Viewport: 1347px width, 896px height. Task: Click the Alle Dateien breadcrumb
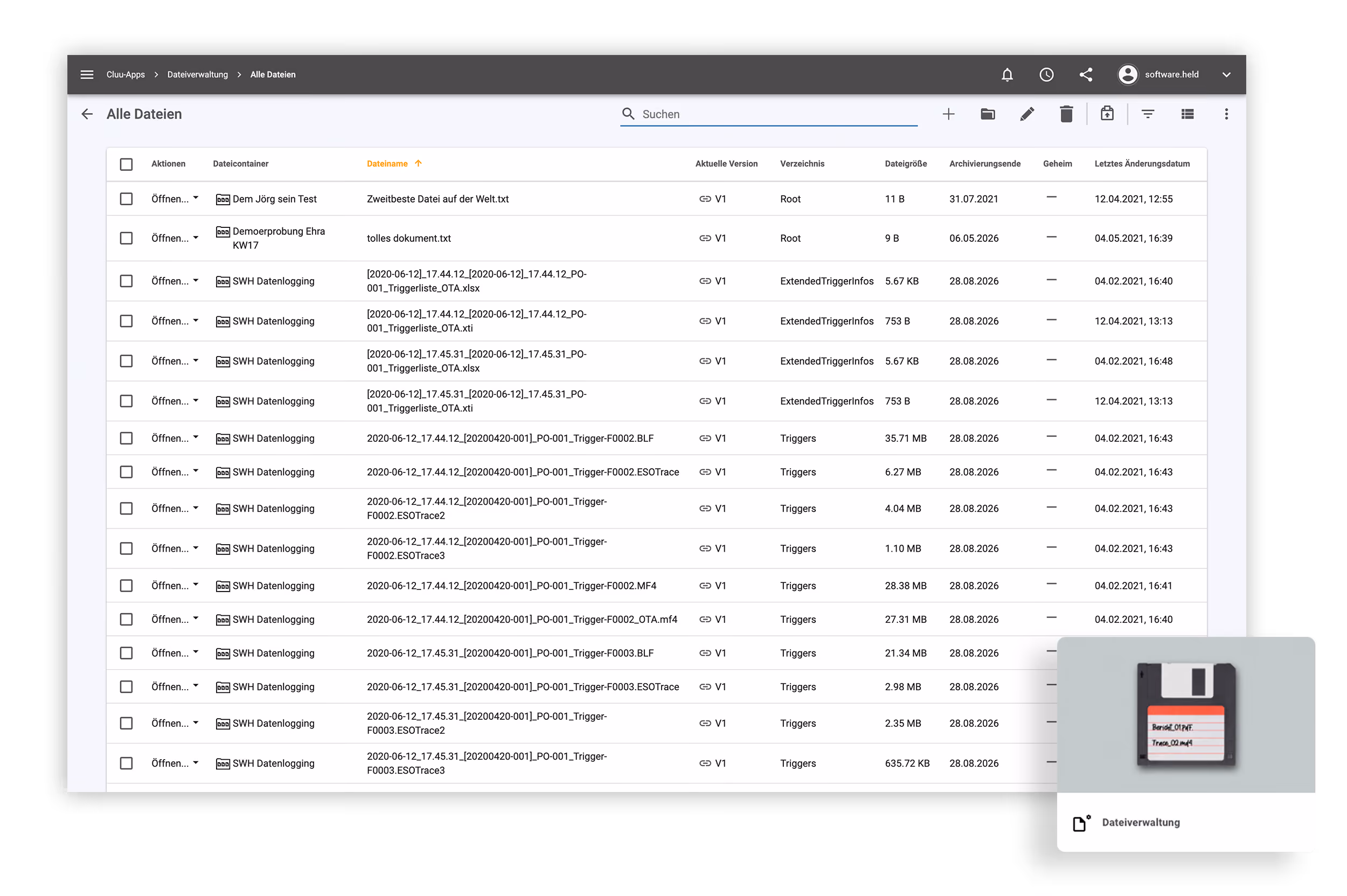(273, 74)
